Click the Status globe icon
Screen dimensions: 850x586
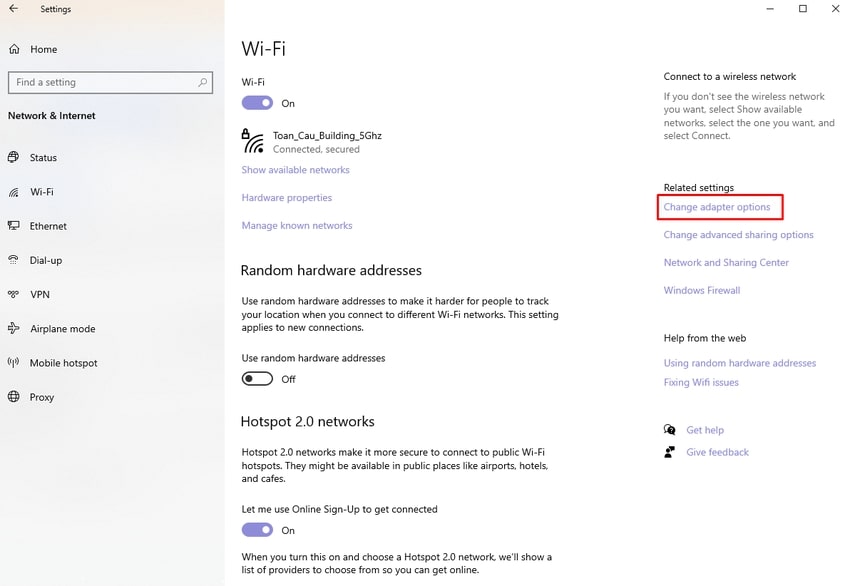(x=14, y=158)
